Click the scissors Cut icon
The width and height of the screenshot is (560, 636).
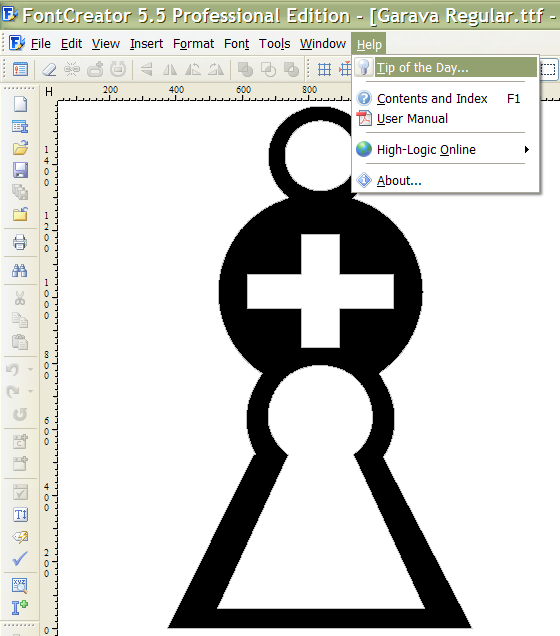tap(20, 298)
